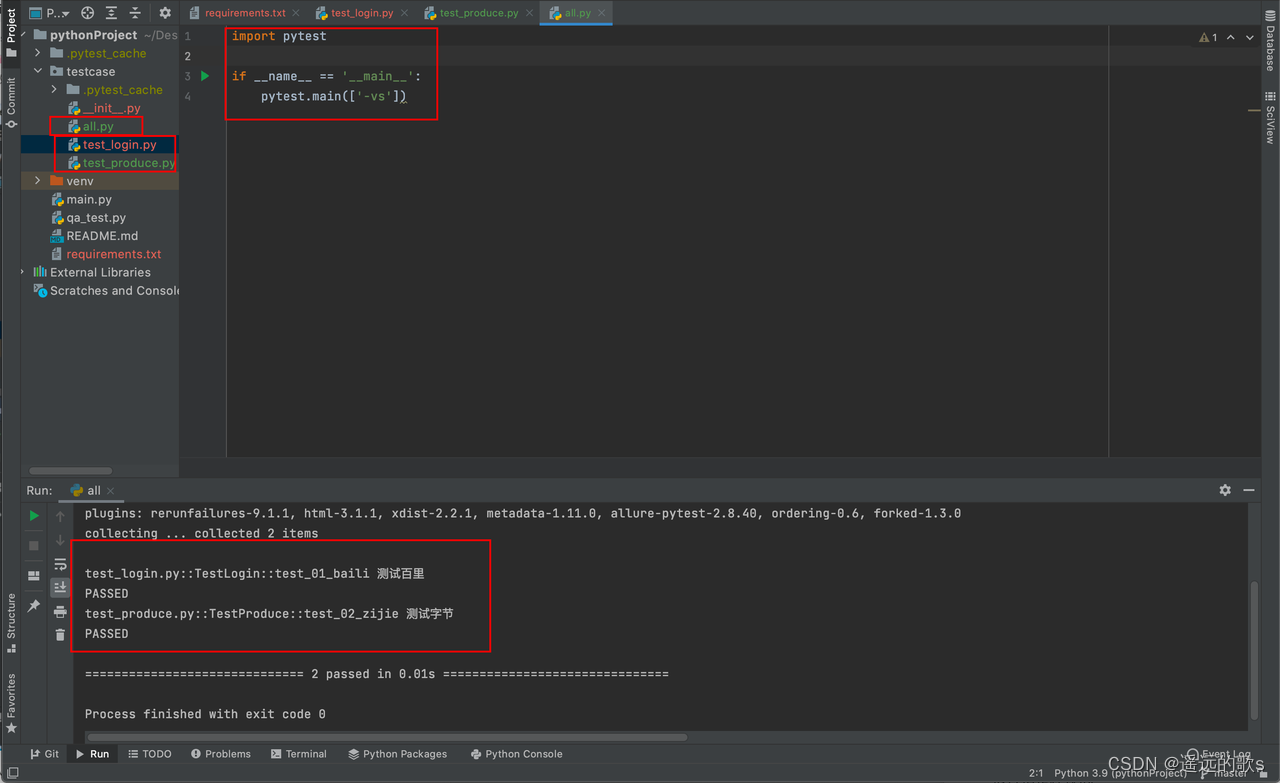The width and height of the screenshot is (1280, 783).
Task: Close the all.py editor tab
Action: (601, 13)
